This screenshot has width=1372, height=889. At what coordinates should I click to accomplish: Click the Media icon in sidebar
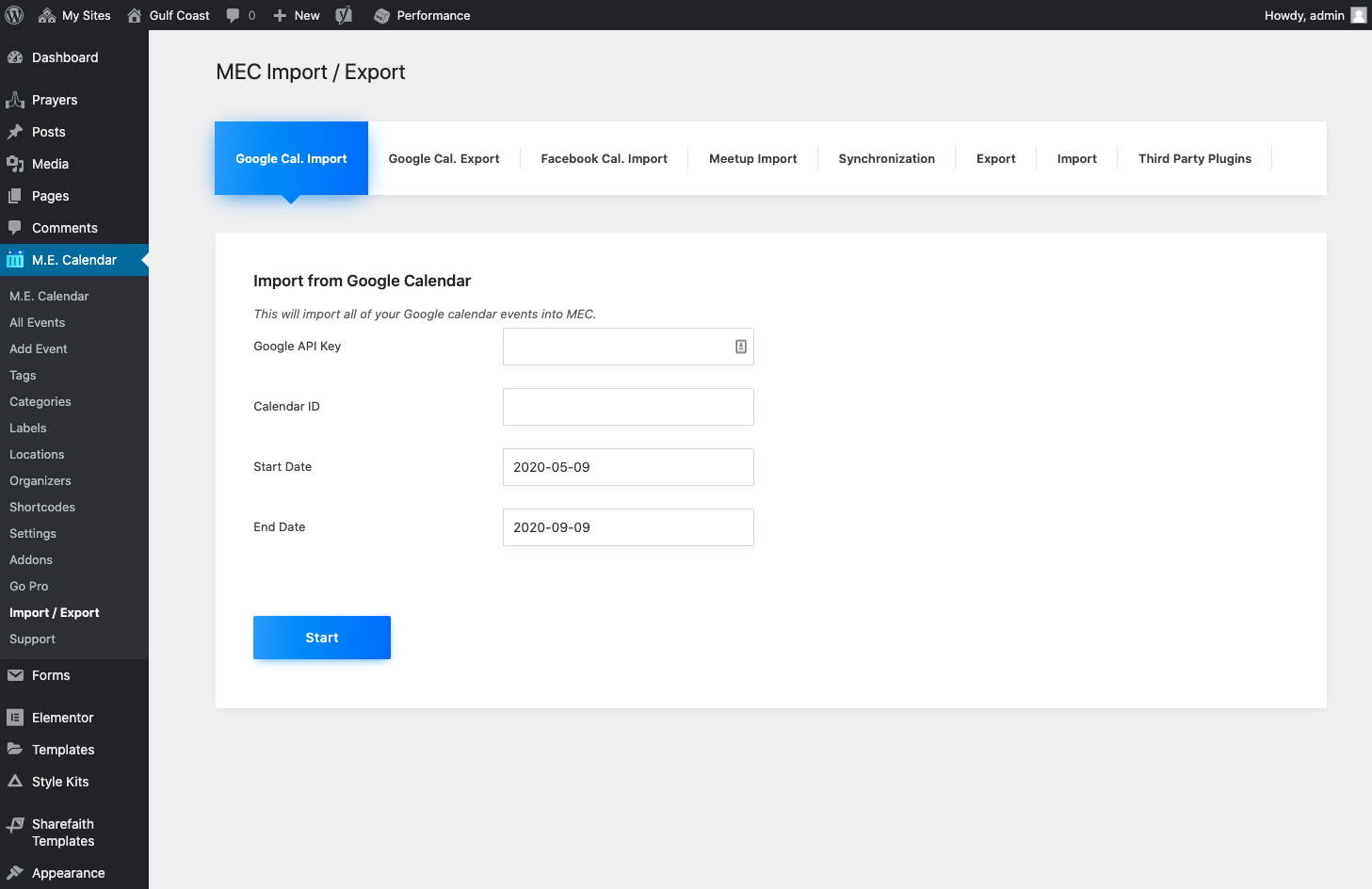(15, 164)
